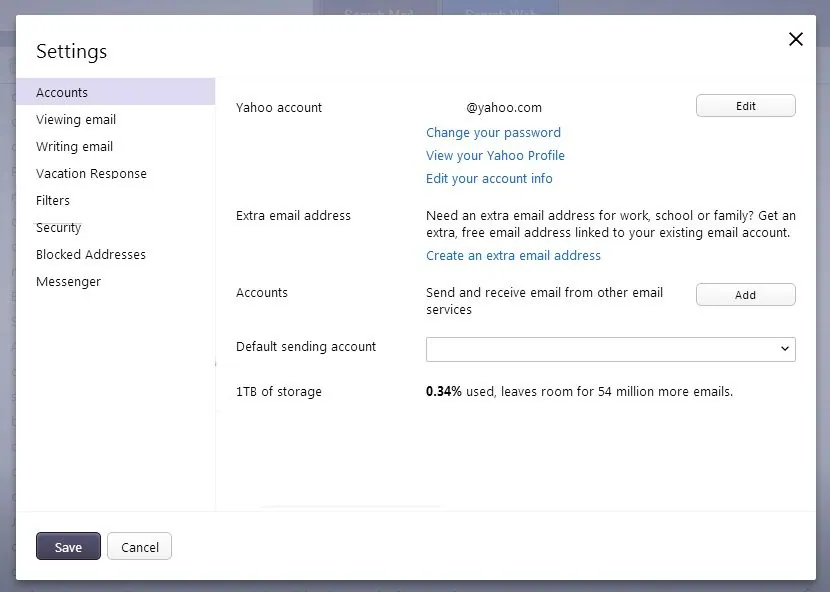This screenshot has height=592, width=830.
Task: Open the Accounts settings section
Action: (62, 92)
